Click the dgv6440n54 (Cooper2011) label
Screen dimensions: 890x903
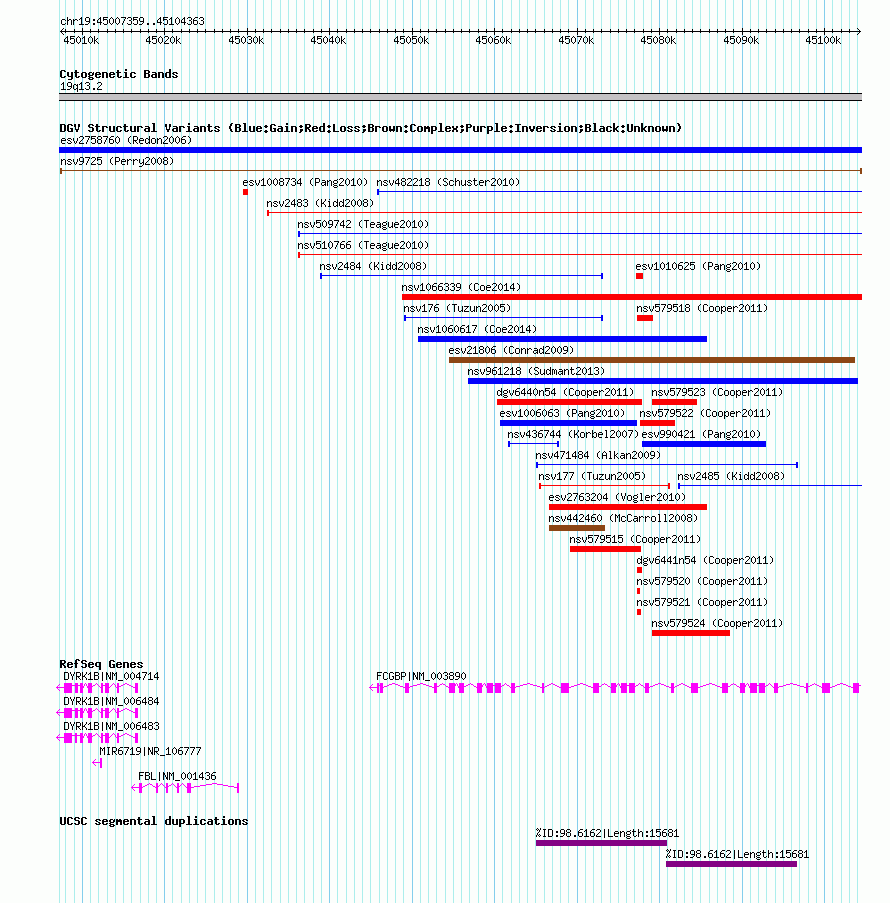[x=565, y=393]
